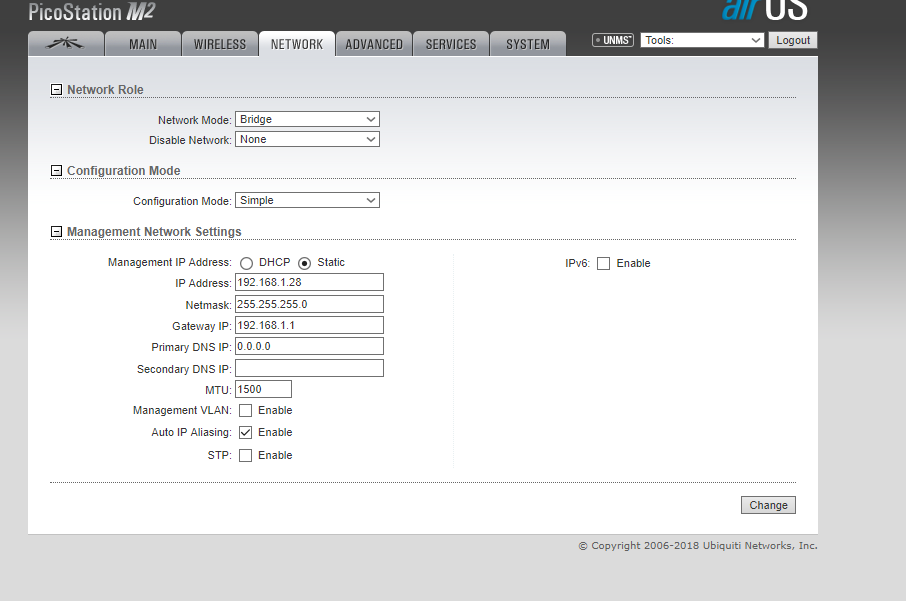Select the DHCP radio button
The height and width of the screenshot is (601, 906).
coord(247,264)
